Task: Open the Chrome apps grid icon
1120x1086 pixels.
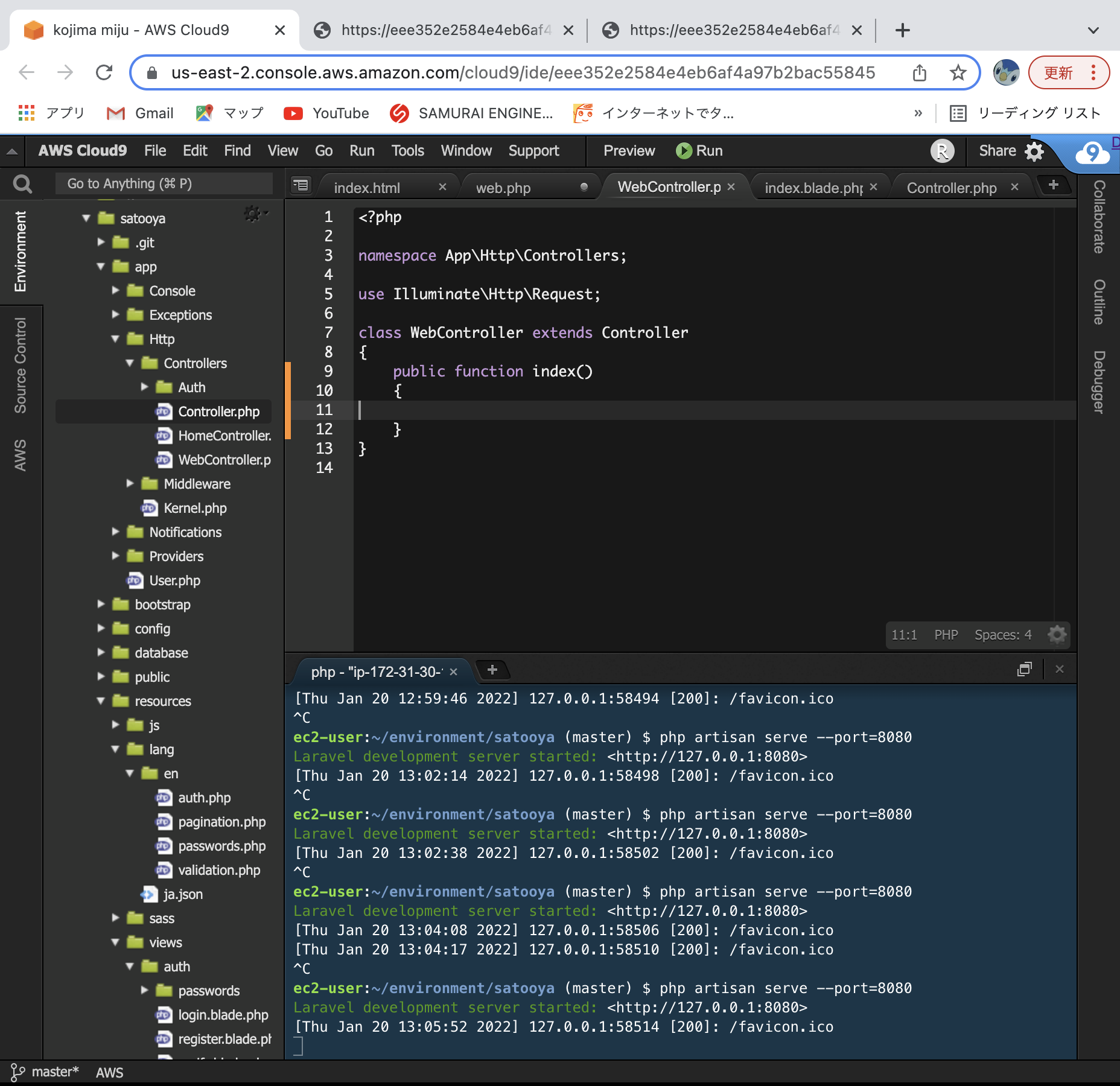Action: [26, 113]
